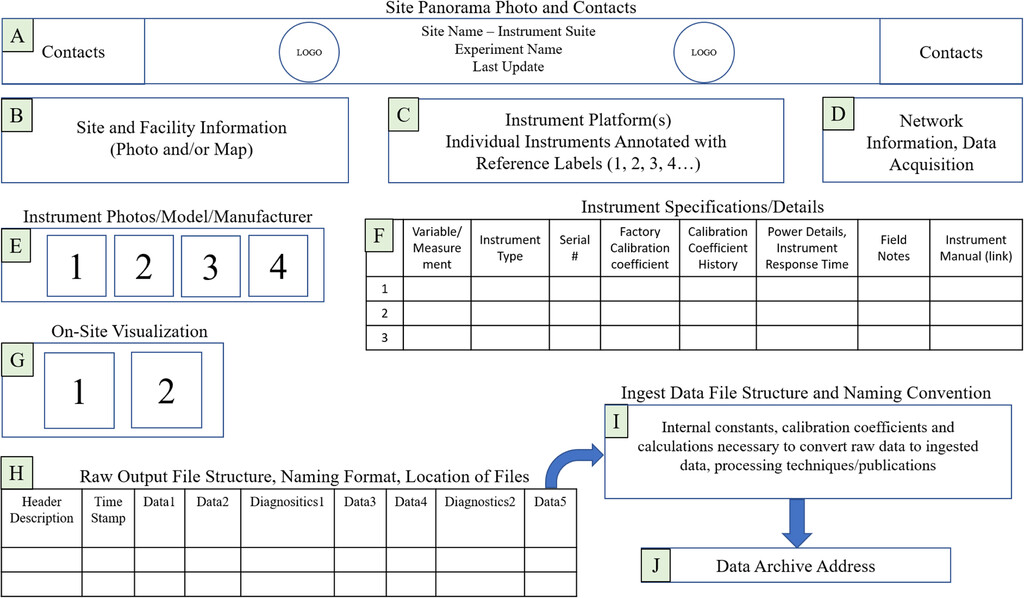Click the 'Instrument Manual (link)' column header
This screenshot has width=1024, height=598.
tap(976, 248)
